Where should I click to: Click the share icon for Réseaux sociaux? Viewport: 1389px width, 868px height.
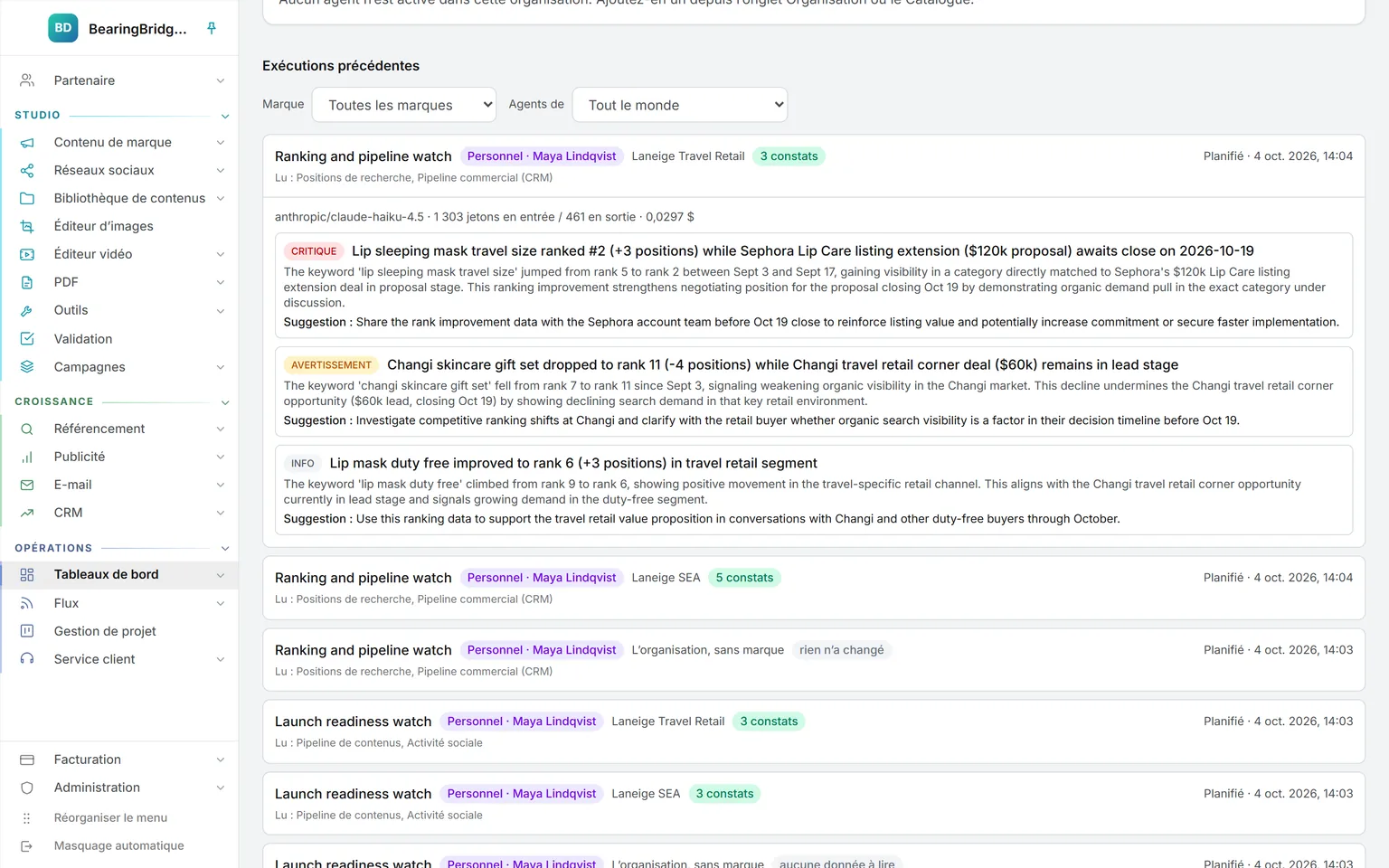[27, 171]
